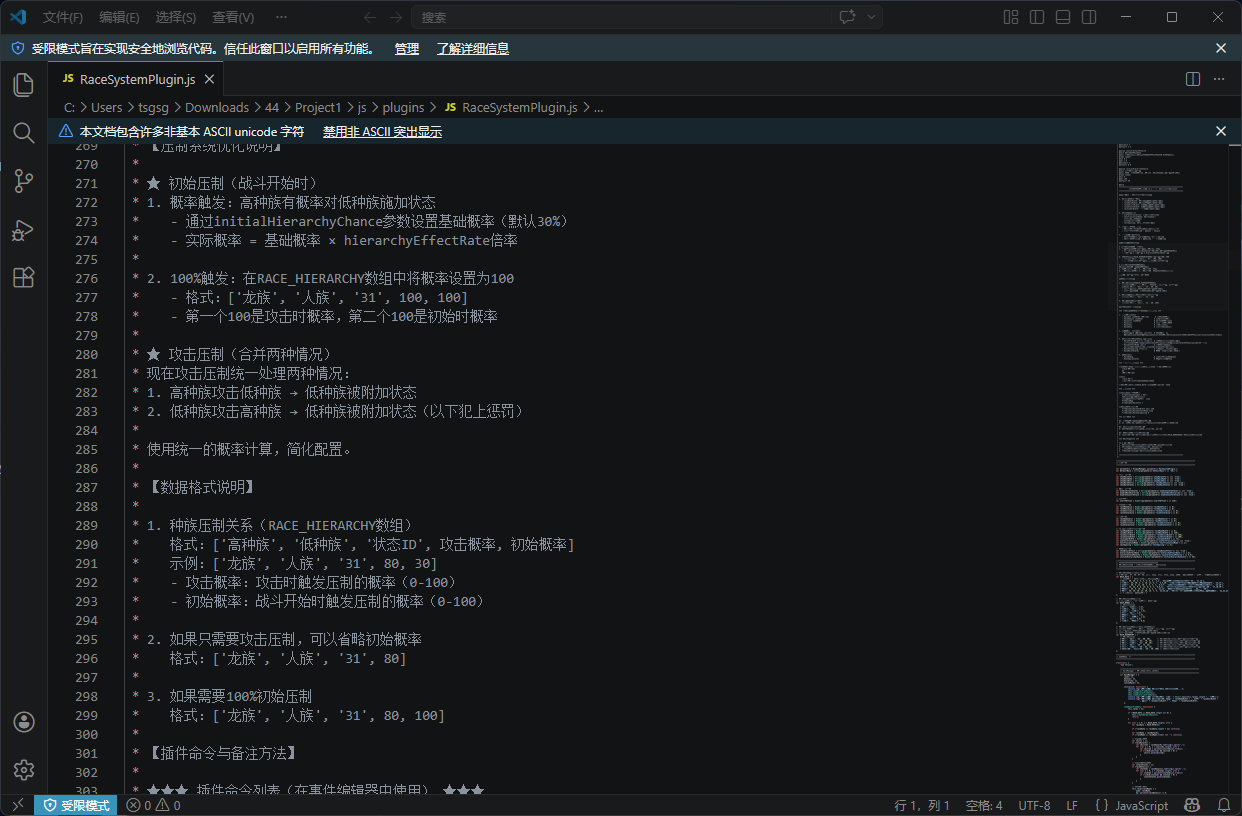Open the Extensions view

pos(23,278)
